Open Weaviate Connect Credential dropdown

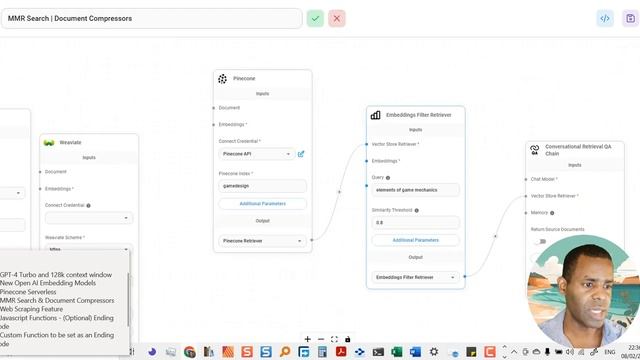coord(89,218)
